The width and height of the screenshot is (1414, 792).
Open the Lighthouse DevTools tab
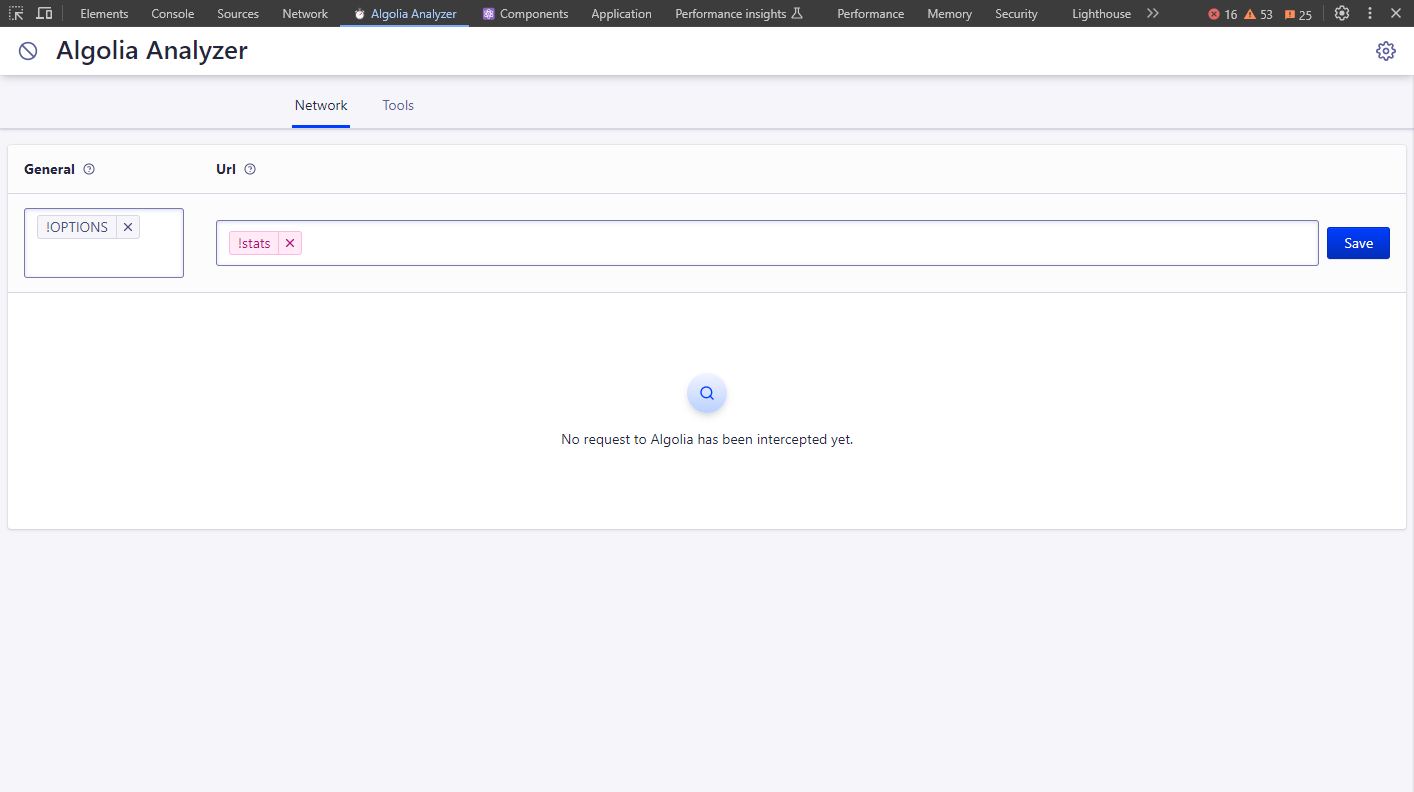click(x=1101, y=14)
